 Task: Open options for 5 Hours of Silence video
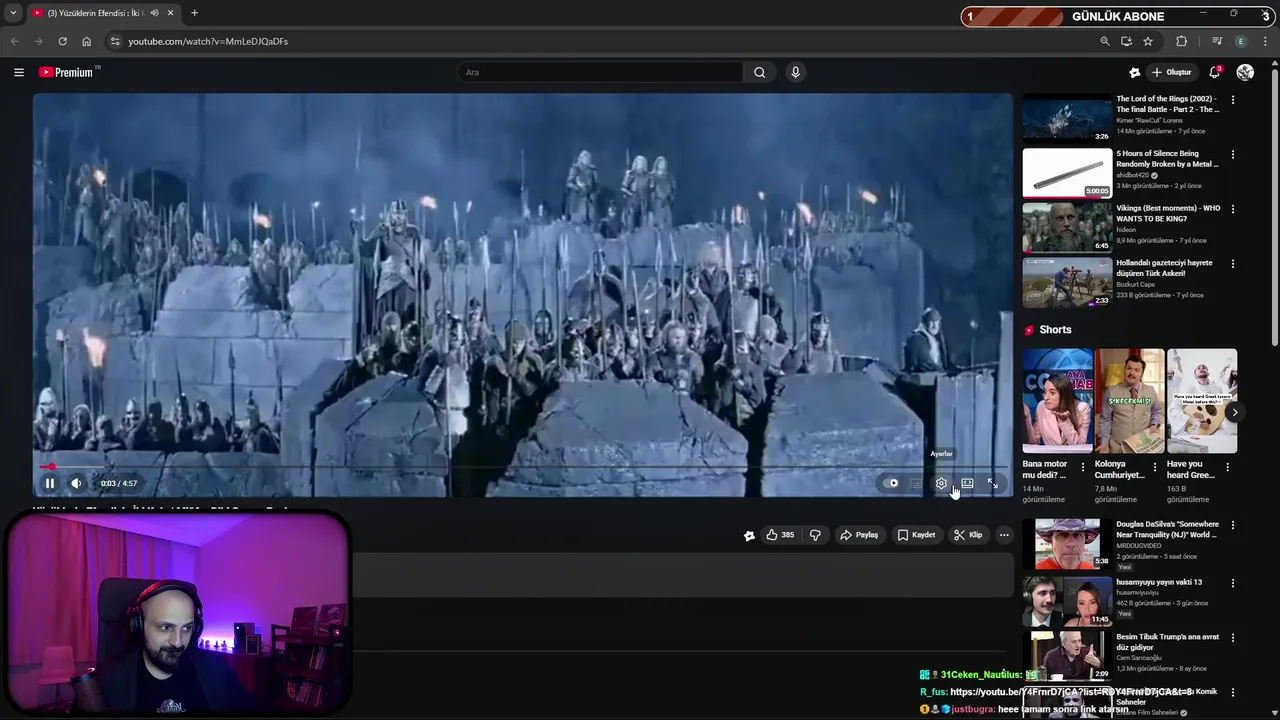click(x=1232, y=155)
